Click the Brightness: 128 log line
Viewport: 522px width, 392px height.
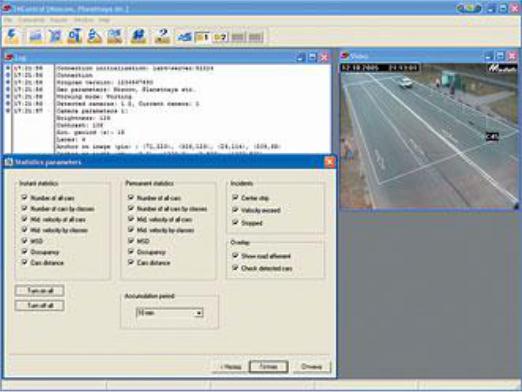(x=83, y=118)
